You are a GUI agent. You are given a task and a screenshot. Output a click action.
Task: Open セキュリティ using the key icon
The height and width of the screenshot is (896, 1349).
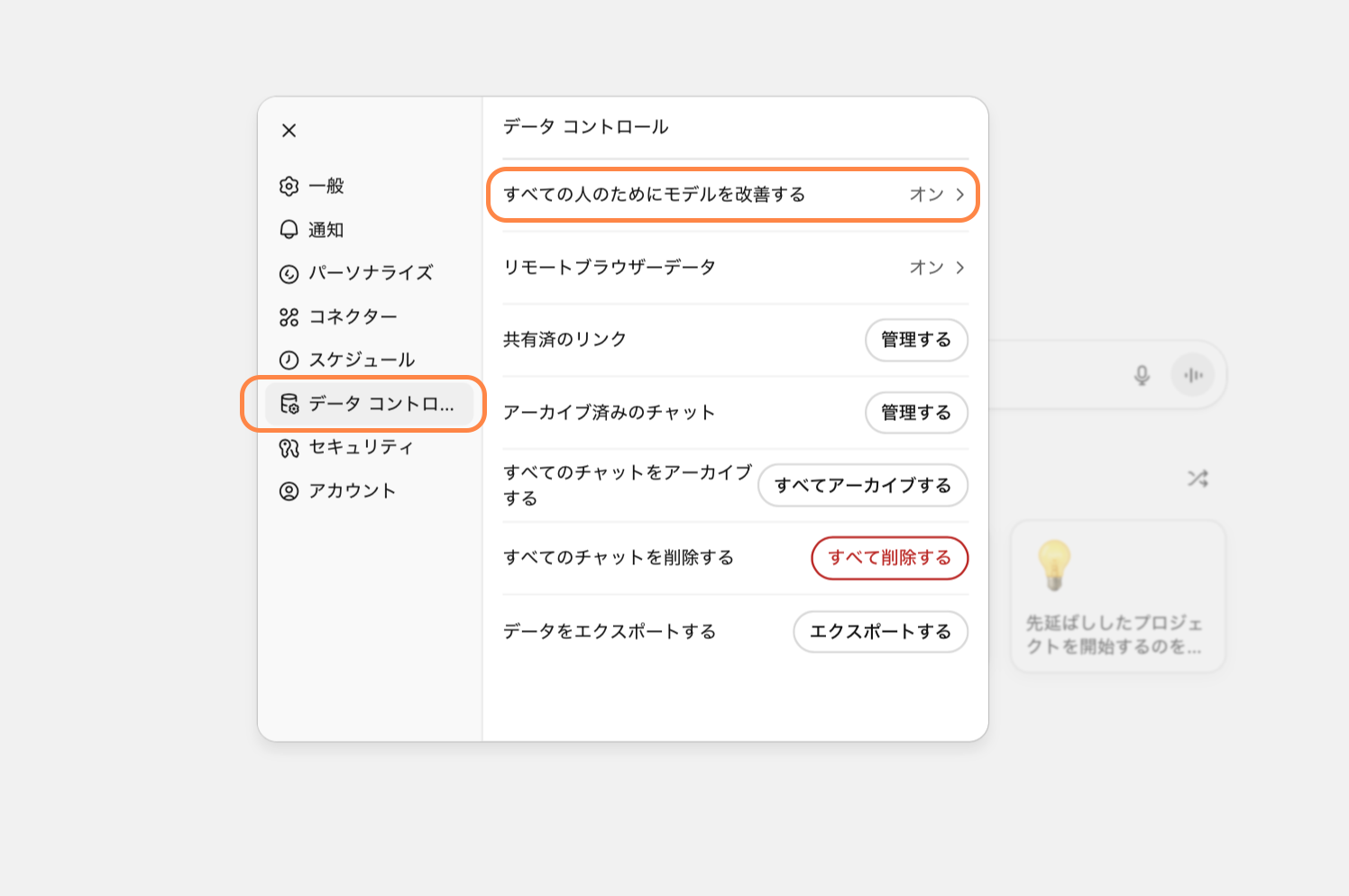pyautogui.click(x=289, y=446)
